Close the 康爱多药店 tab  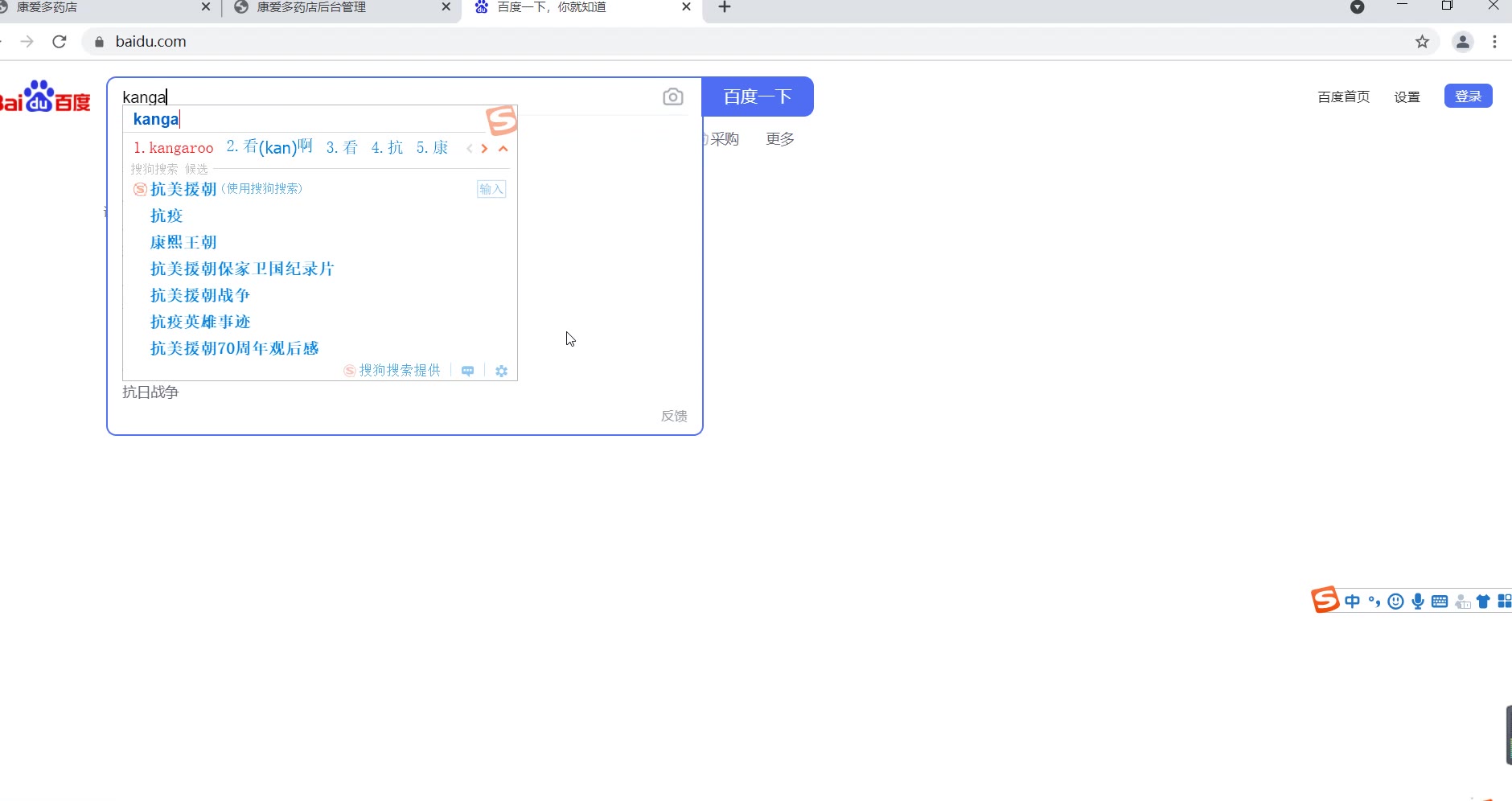point(206,7)
